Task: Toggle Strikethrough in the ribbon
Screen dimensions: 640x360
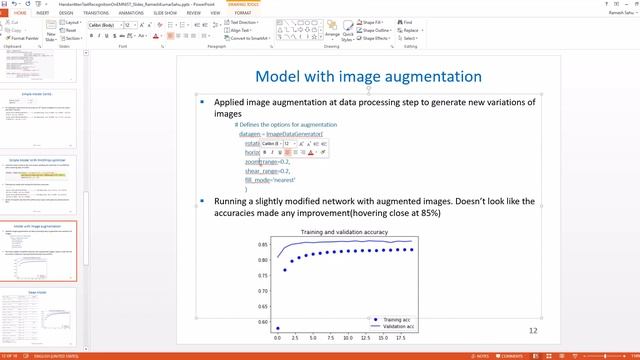Action: coord(122,36)
